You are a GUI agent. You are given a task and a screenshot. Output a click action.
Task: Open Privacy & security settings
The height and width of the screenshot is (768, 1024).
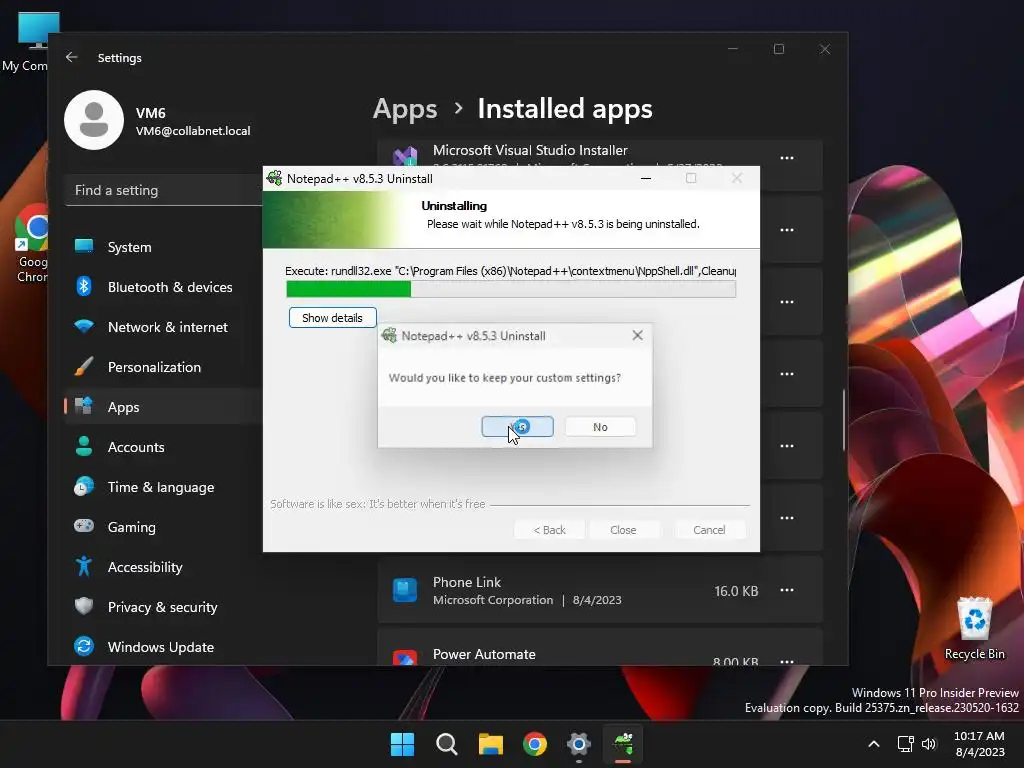pyautogui.click(x=163, y=607)
